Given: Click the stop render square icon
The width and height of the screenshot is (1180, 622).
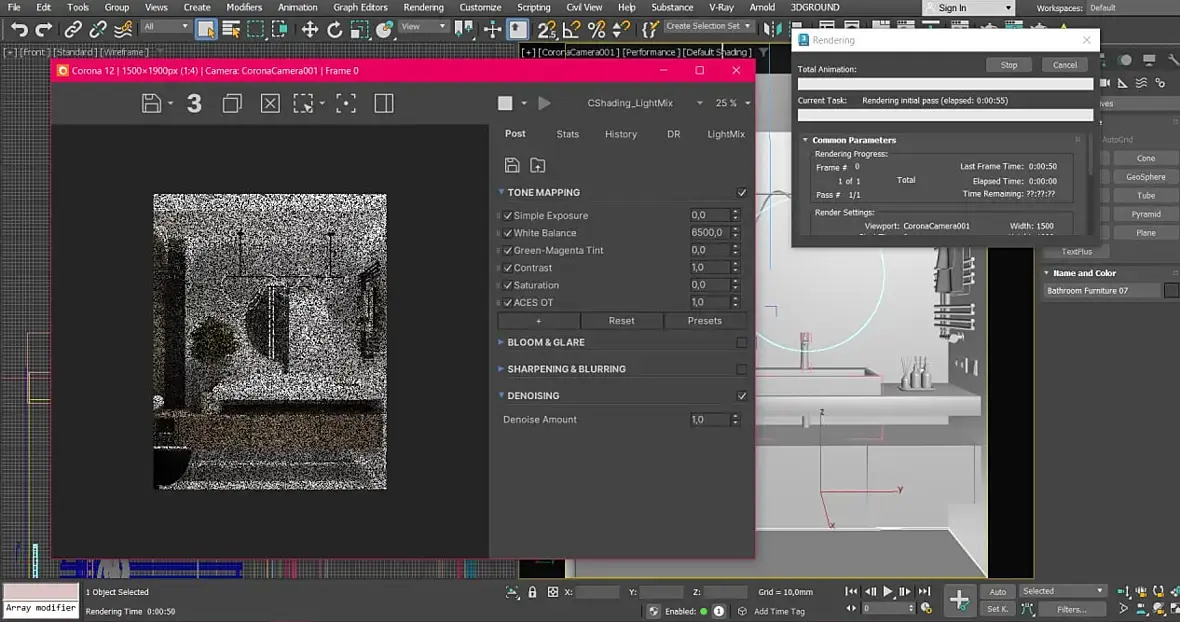Looking at the screenshot, I should pyautogui.click(x=505, y=103).
